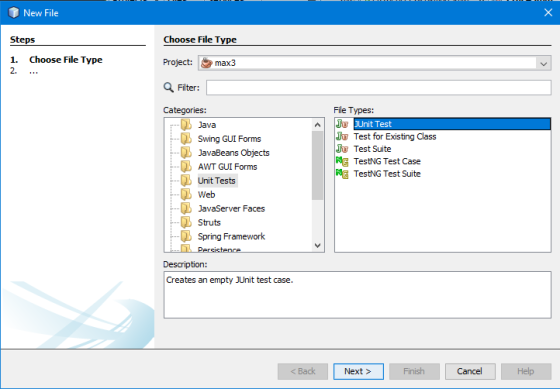Click the JUnit Test file type icon
The height and width of the screenshot is (389, 560).
click(x=342, y=124)
